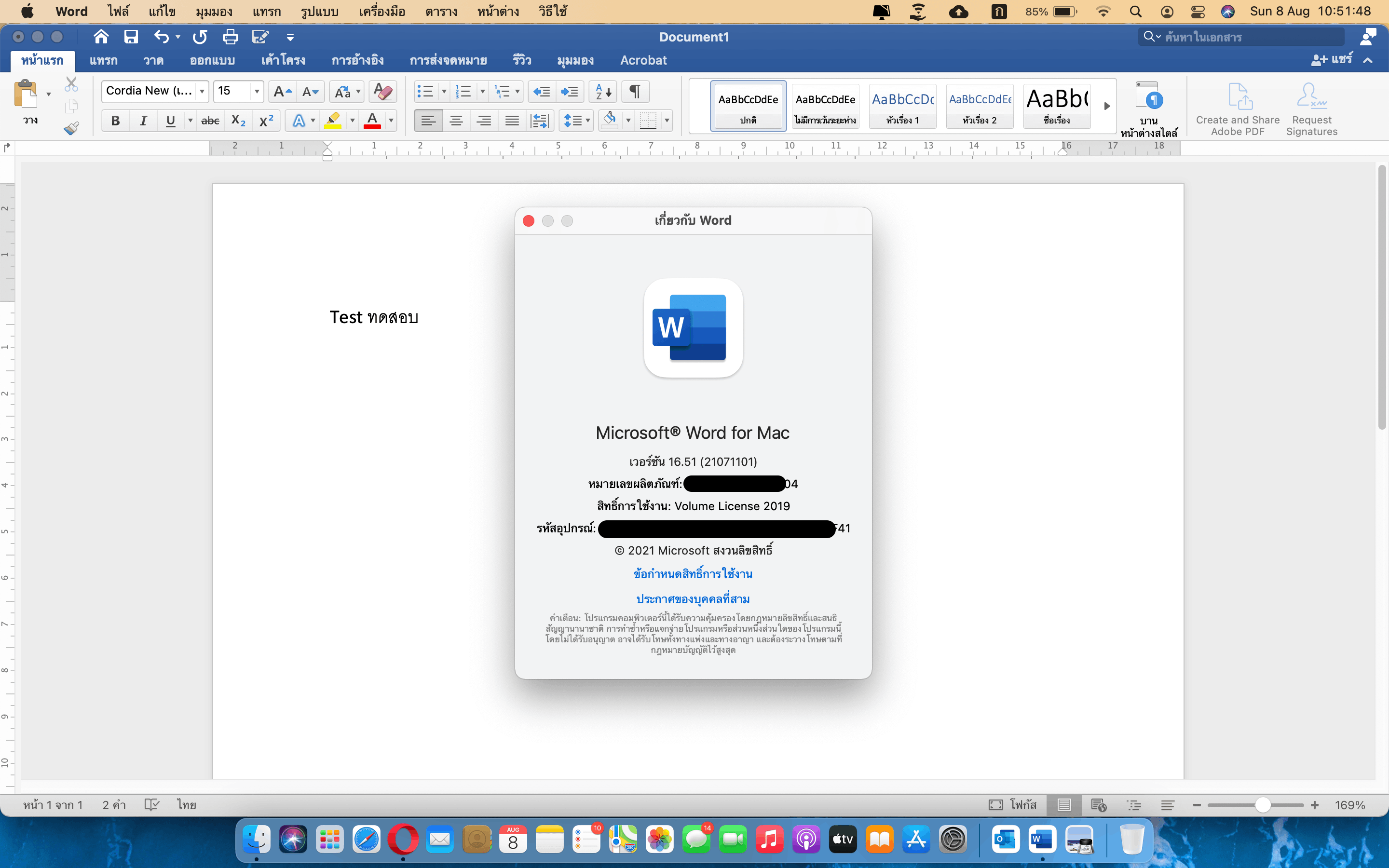Click the Clear Formatting eraser icon
The height and width of the screenshot is (868, 1389).
(382, 91)
